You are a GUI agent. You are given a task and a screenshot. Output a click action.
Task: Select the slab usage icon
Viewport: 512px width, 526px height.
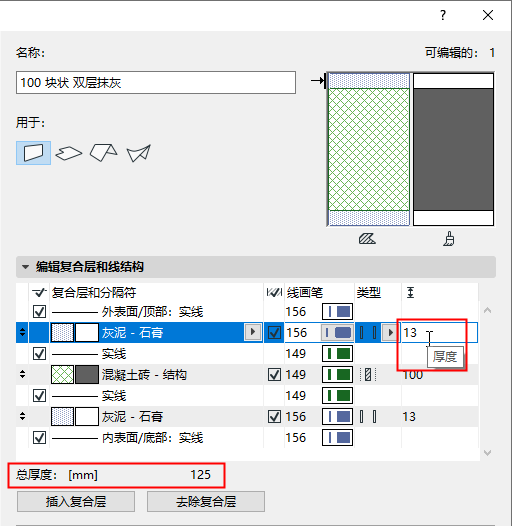click(x=68, y=153)
